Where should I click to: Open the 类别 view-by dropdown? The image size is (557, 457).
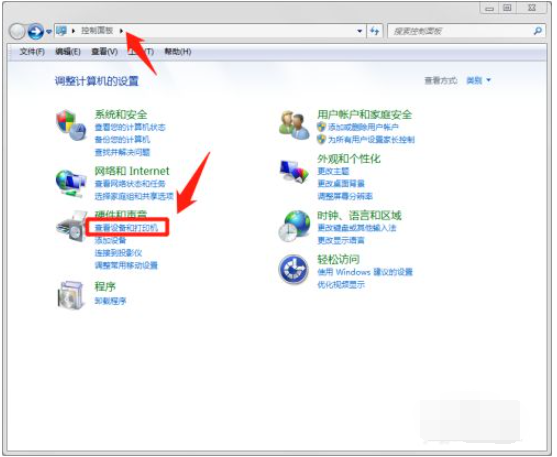pyautogui.click(x=478, y=81)
